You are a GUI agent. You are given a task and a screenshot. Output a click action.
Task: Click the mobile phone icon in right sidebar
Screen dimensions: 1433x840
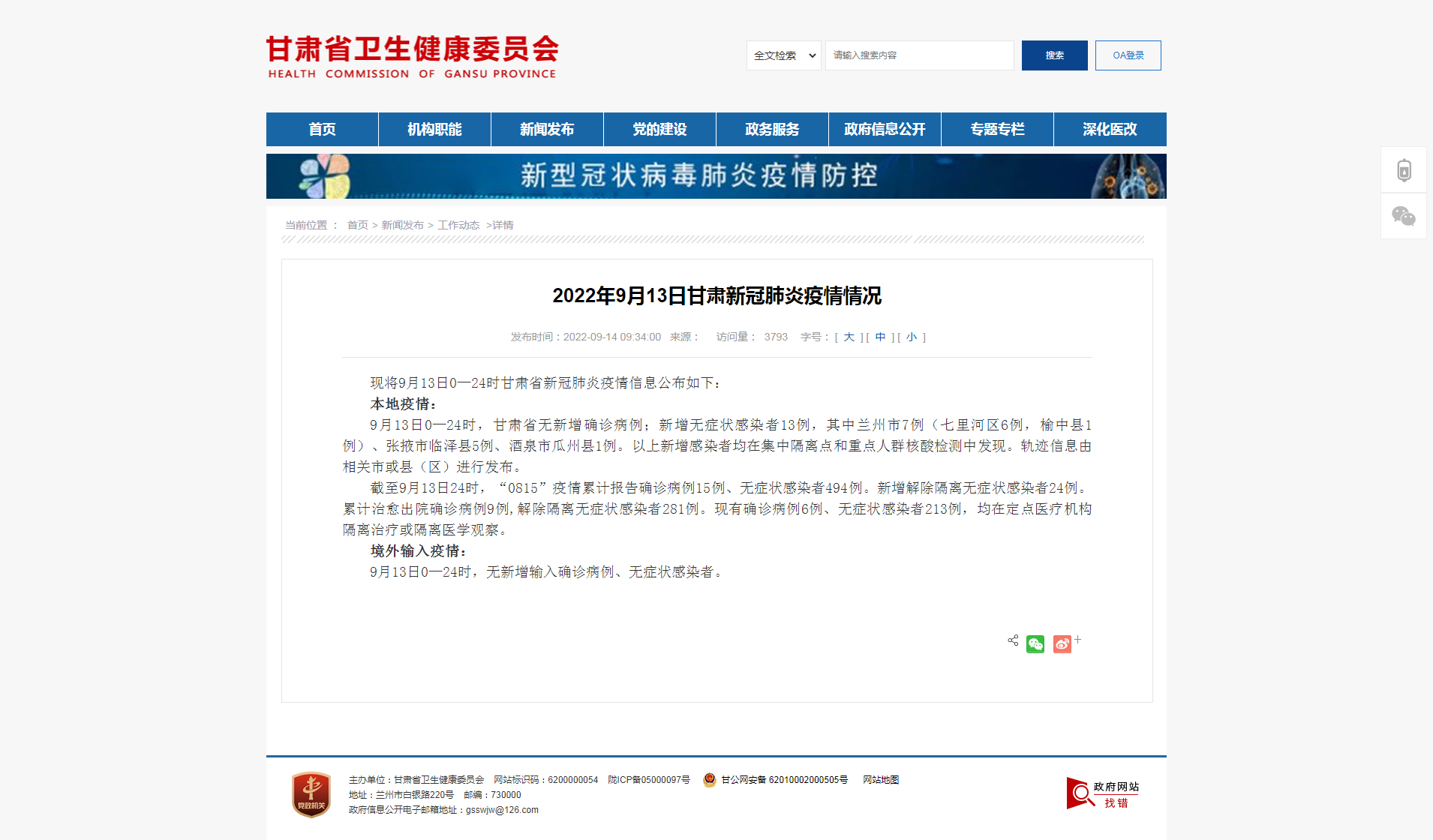1404,170
